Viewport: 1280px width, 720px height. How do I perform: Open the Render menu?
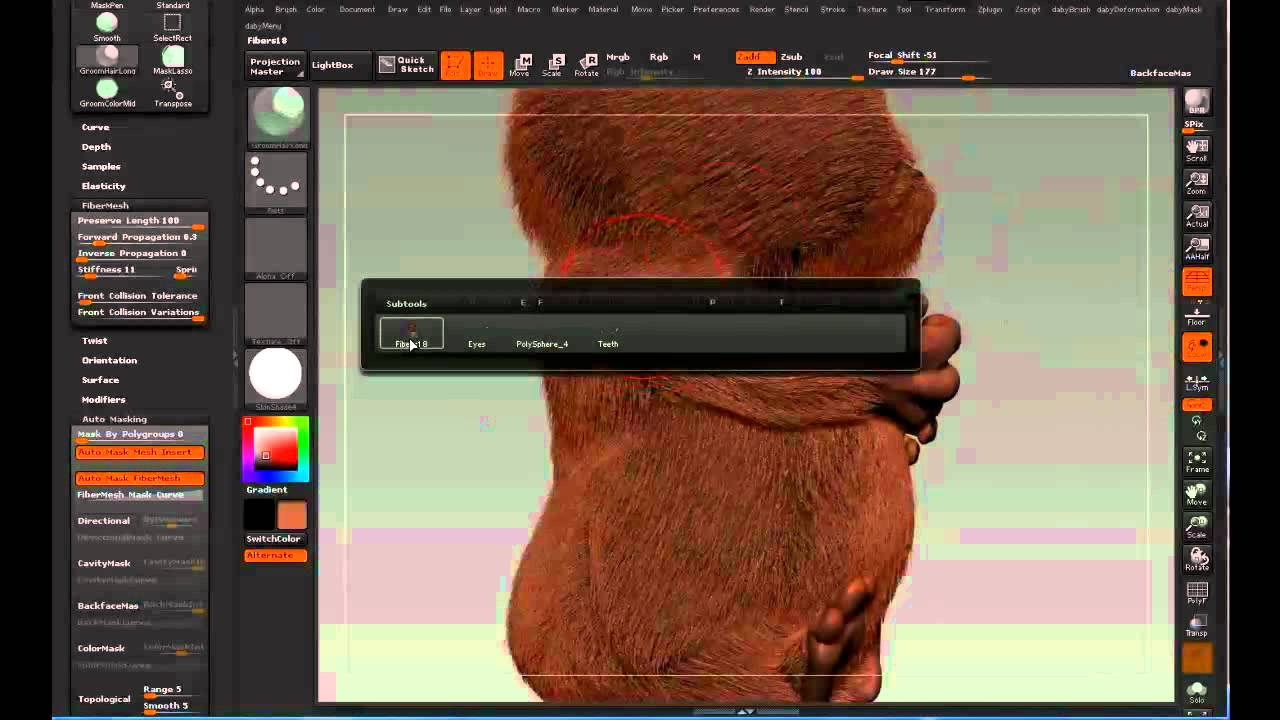762,9
